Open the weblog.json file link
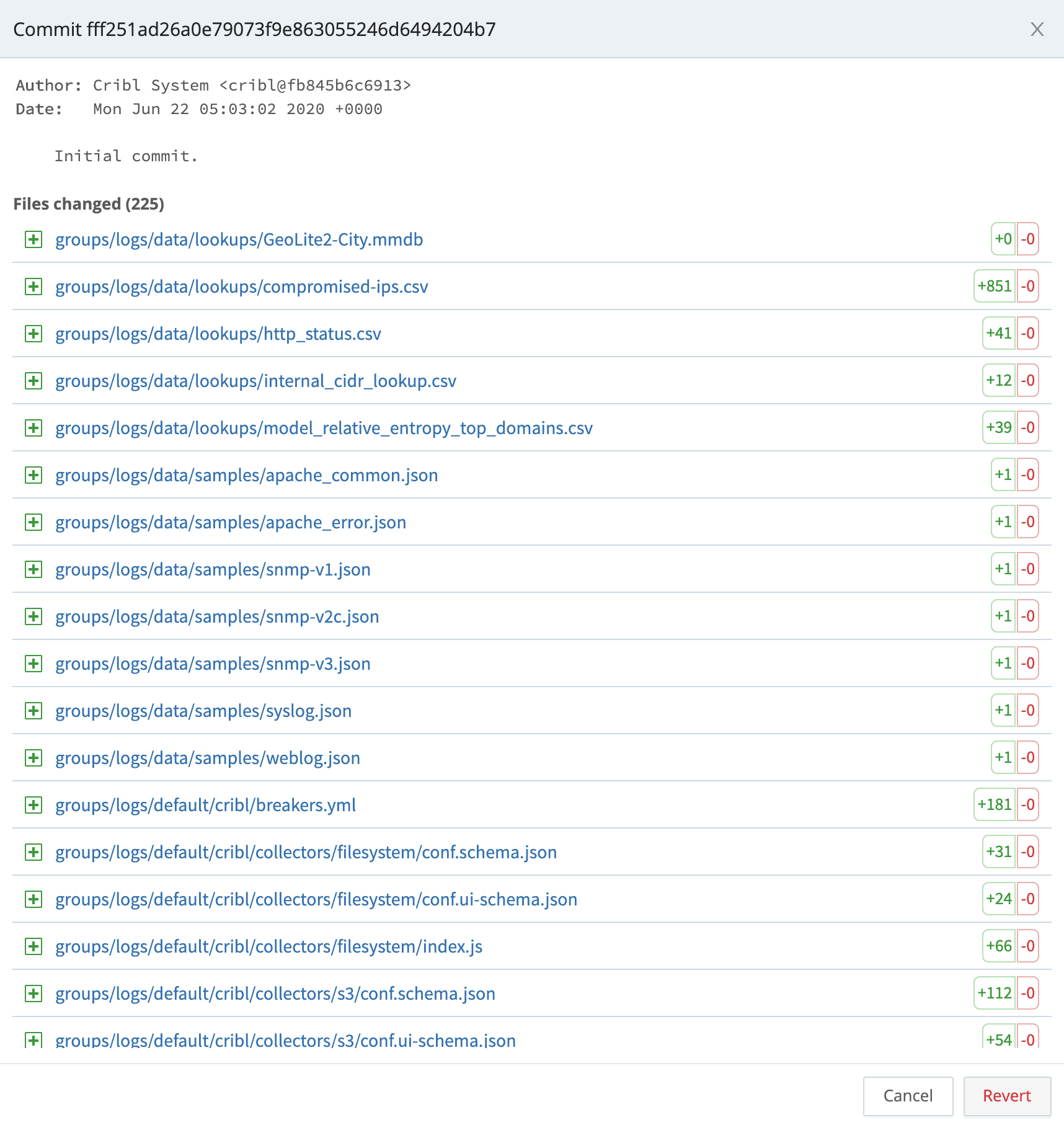This screenshot has width=1064, height=1125. tap(208, 758)
